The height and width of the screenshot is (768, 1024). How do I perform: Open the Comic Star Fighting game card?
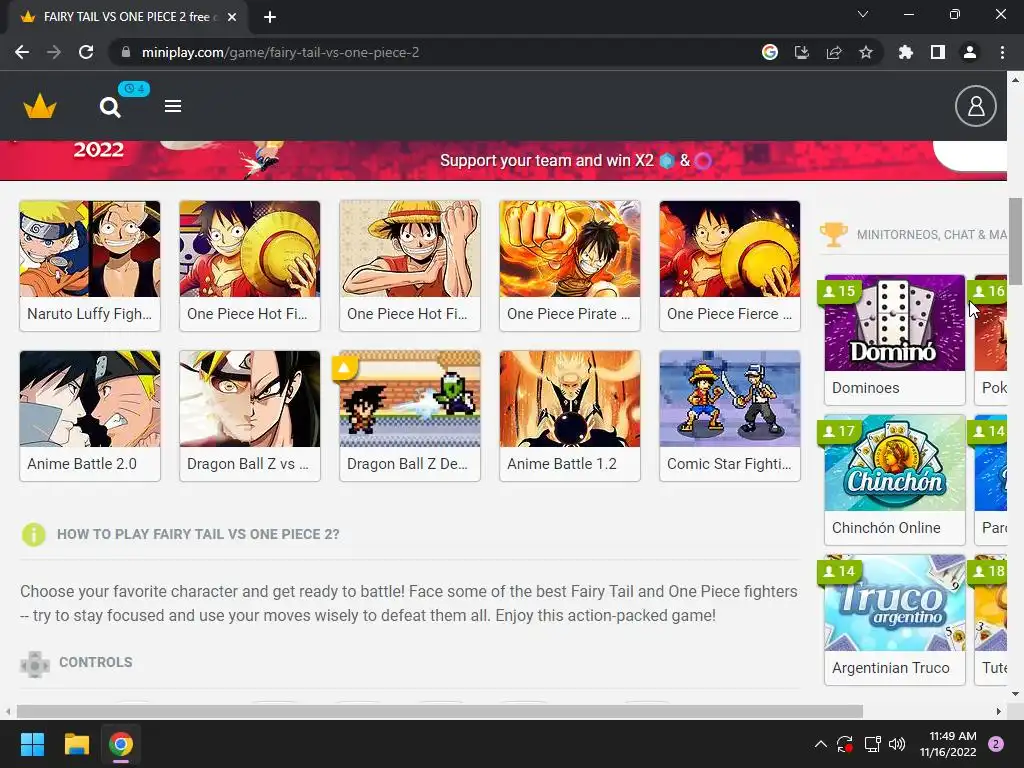[730, 416]
